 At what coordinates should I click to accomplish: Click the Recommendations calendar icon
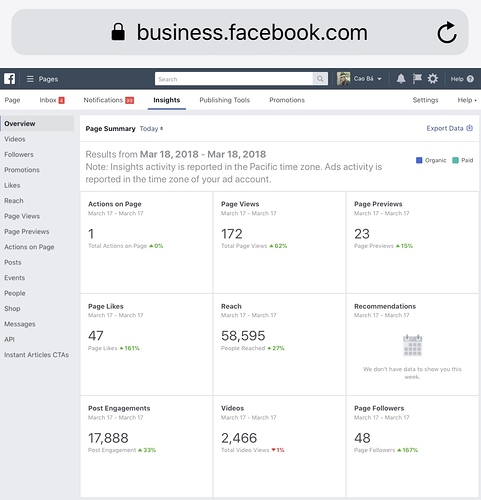tap(413, 345)
